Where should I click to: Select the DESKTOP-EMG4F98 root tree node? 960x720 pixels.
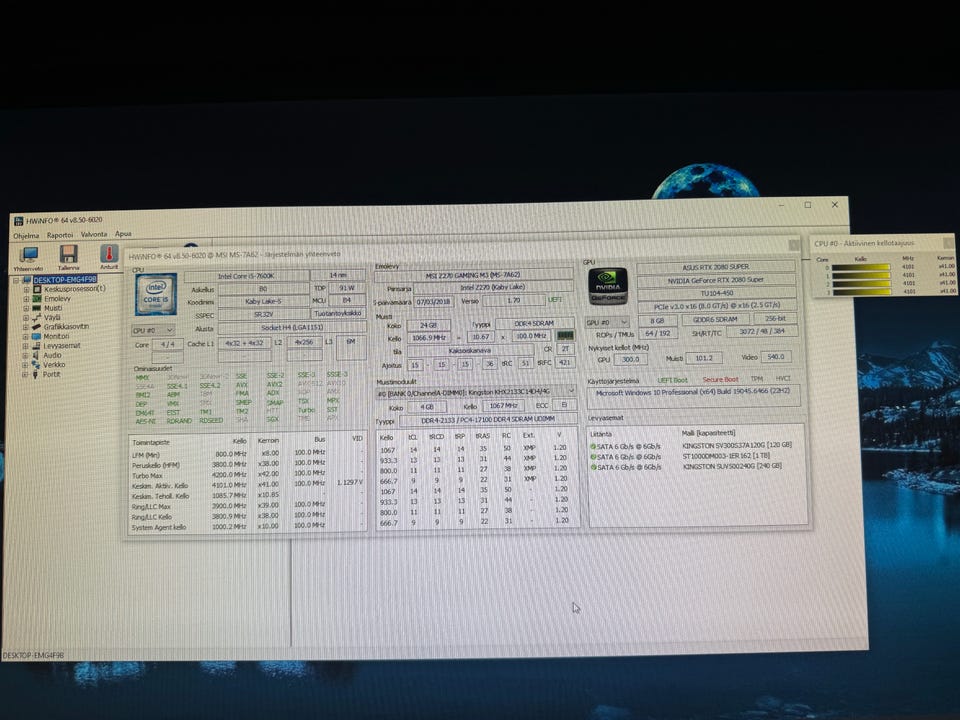point(65,280)
